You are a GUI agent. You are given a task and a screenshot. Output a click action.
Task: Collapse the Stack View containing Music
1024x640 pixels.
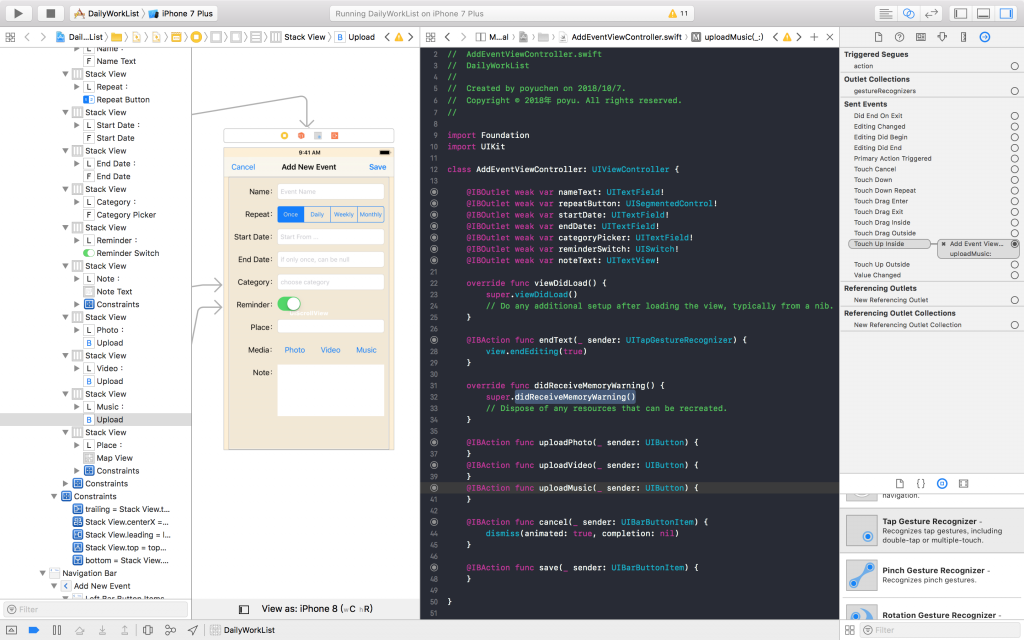coord(65,394)
